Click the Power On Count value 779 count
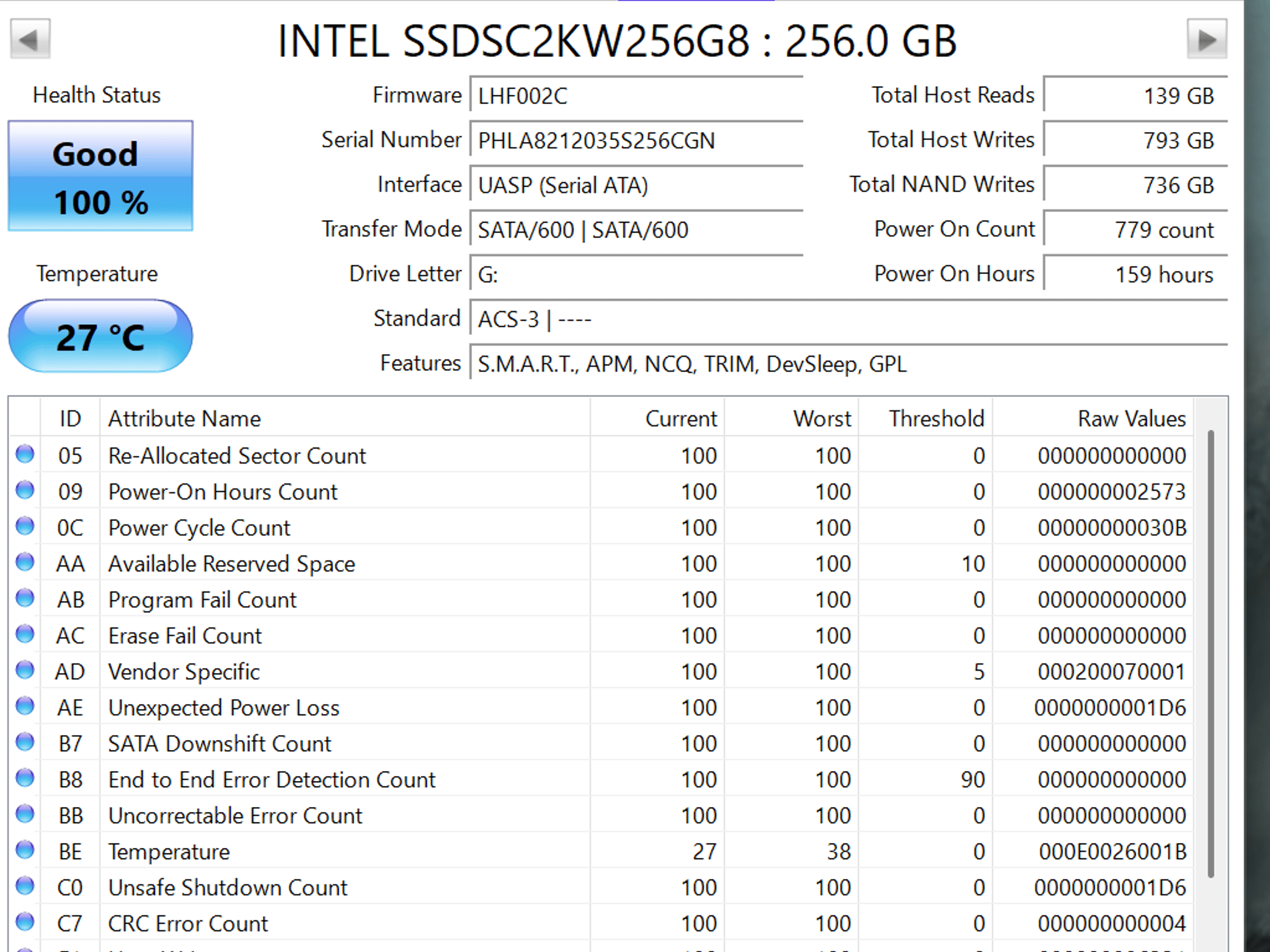The height and width of the screenshot is (952, 1270). pyautogui.click(x=1135, y=229)
